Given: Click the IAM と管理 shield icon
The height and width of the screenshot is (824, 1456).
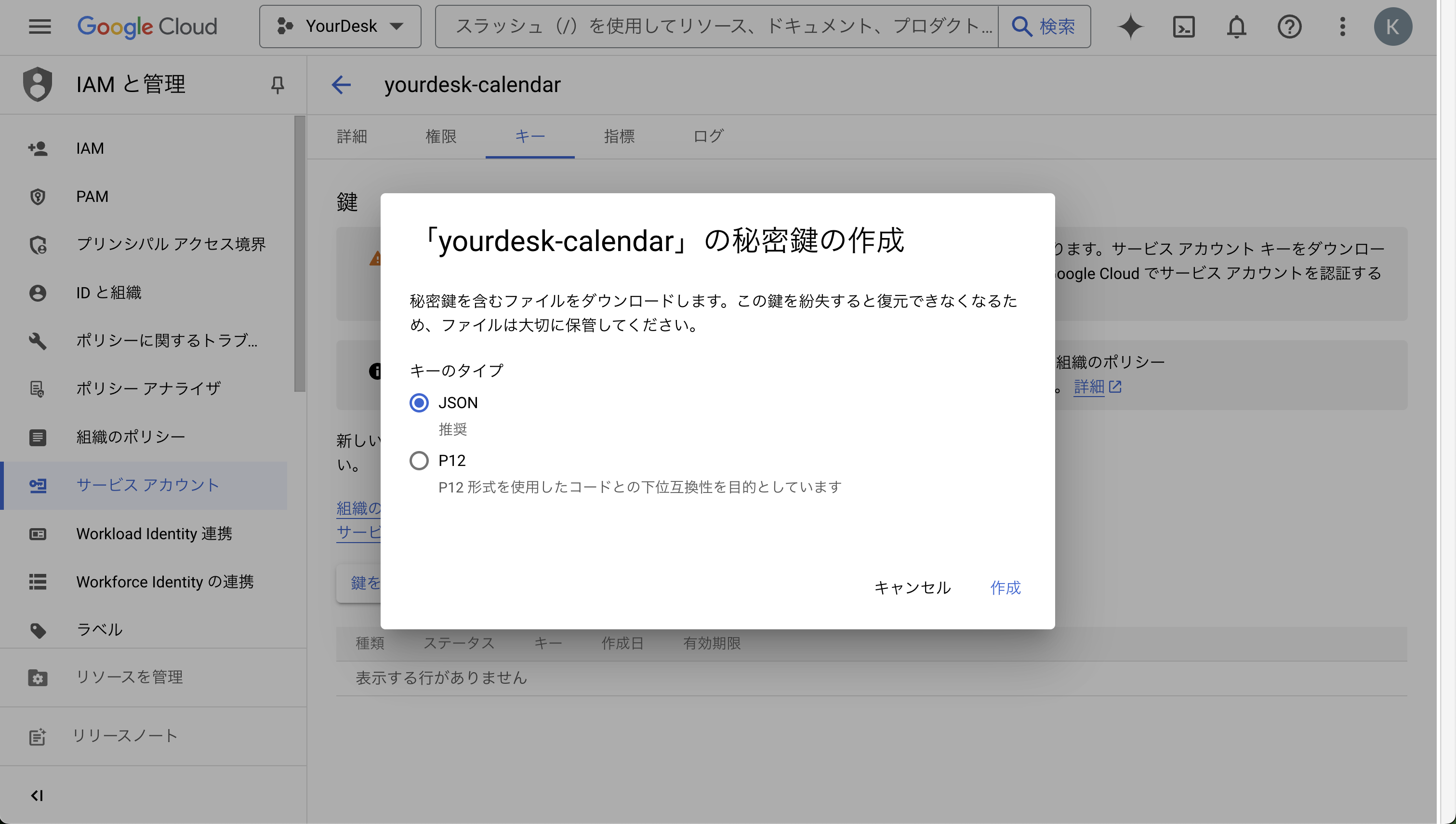Looking at the screenshot, I should coord(37,84).
